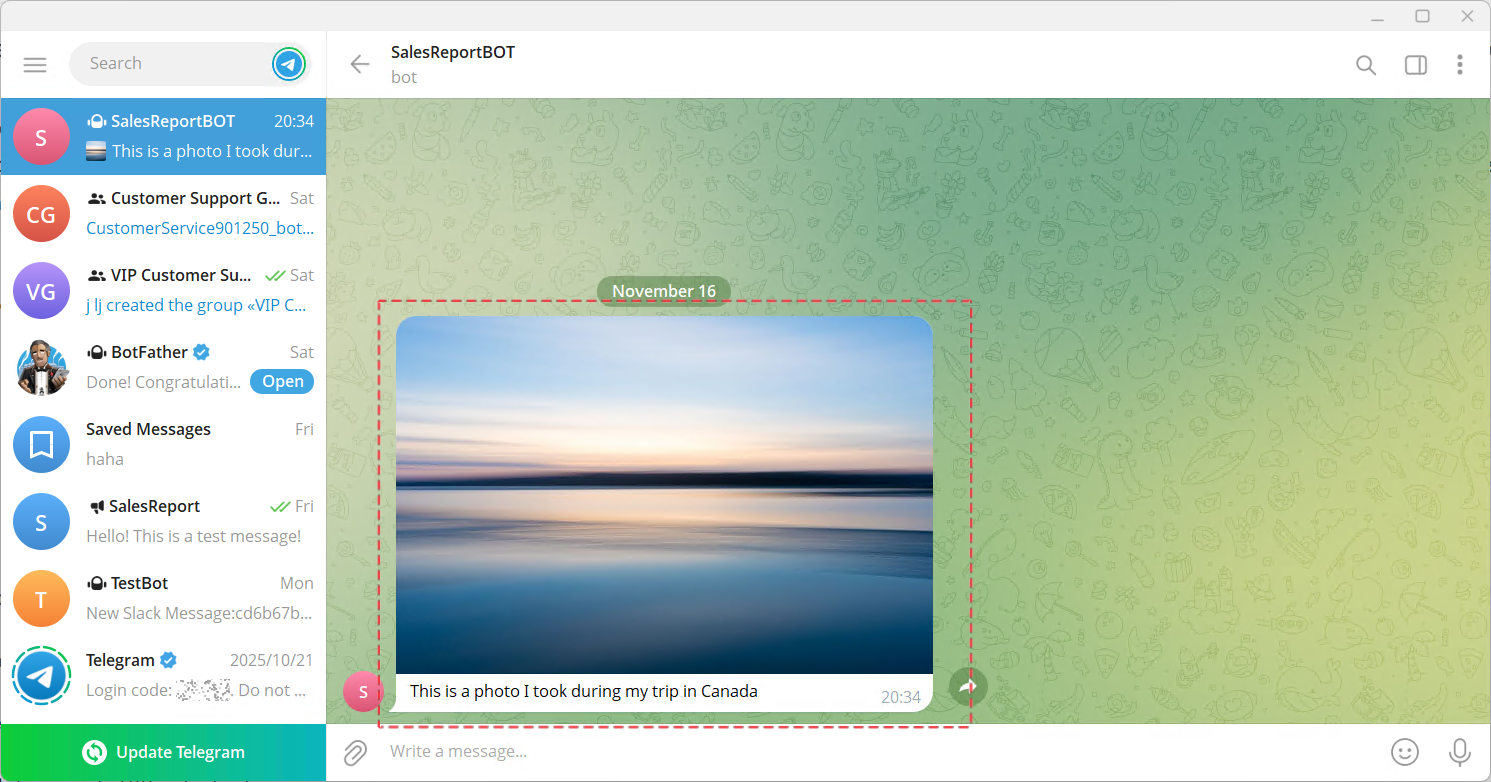Go back using the arrow icon
The height and width of the screenshot is (782, 1491).
pyautogui.click(x=359, y=65)
